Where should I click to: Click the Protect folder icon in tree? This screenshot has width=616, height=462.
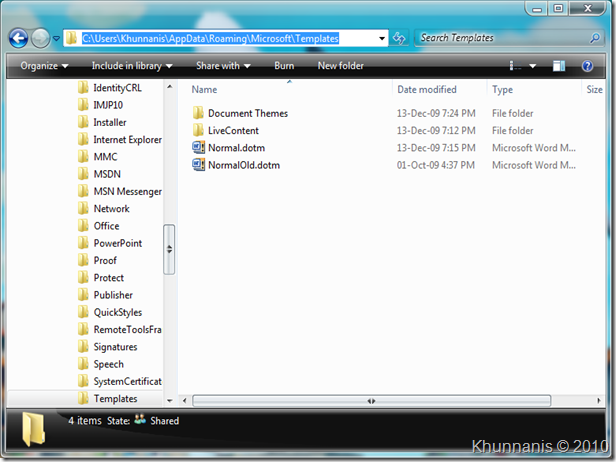point(83,277)
